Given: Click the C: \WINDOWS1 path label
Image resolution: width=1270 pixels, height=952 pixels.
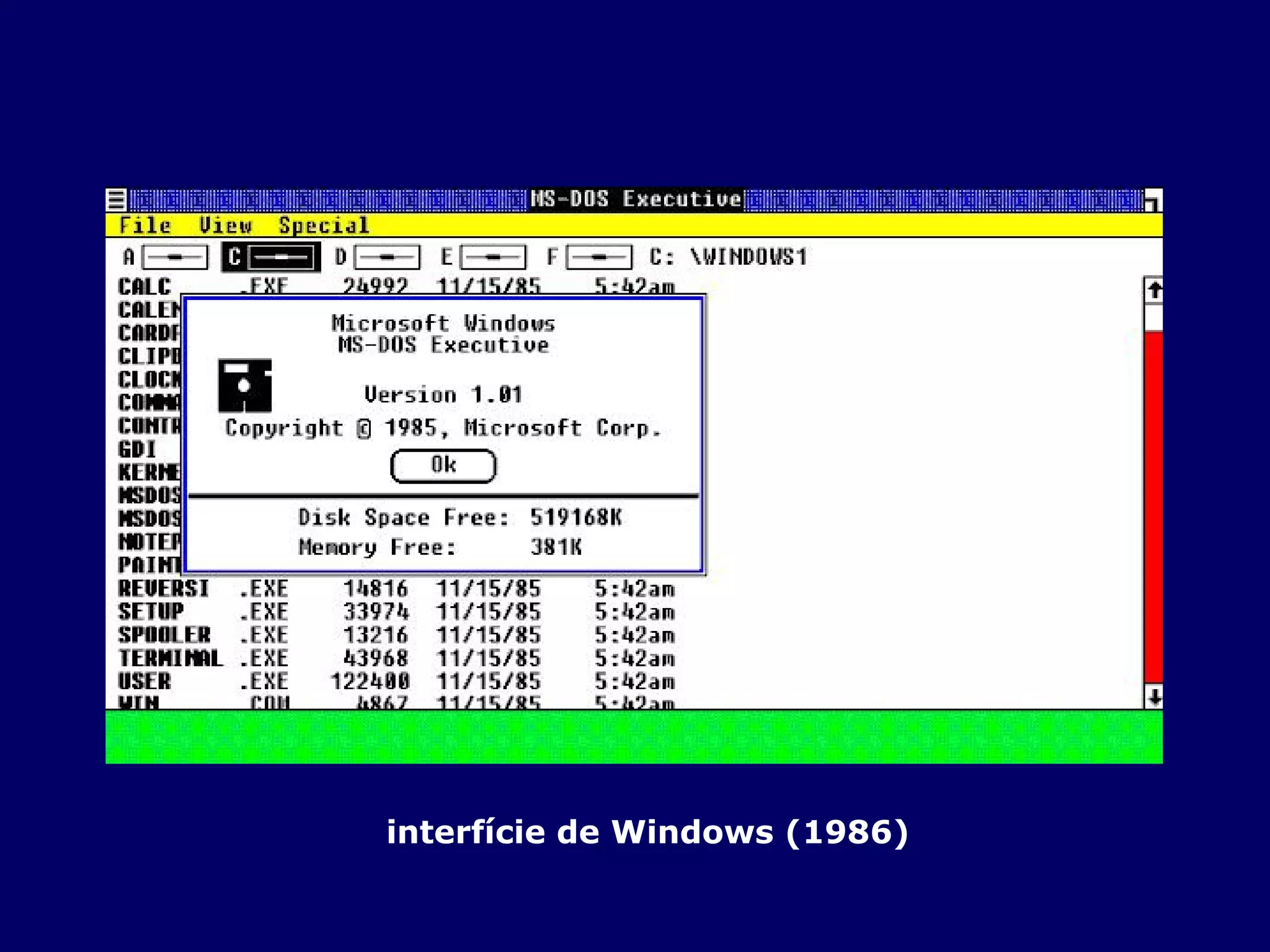Looking at the screenshot, I should point(729,257).
